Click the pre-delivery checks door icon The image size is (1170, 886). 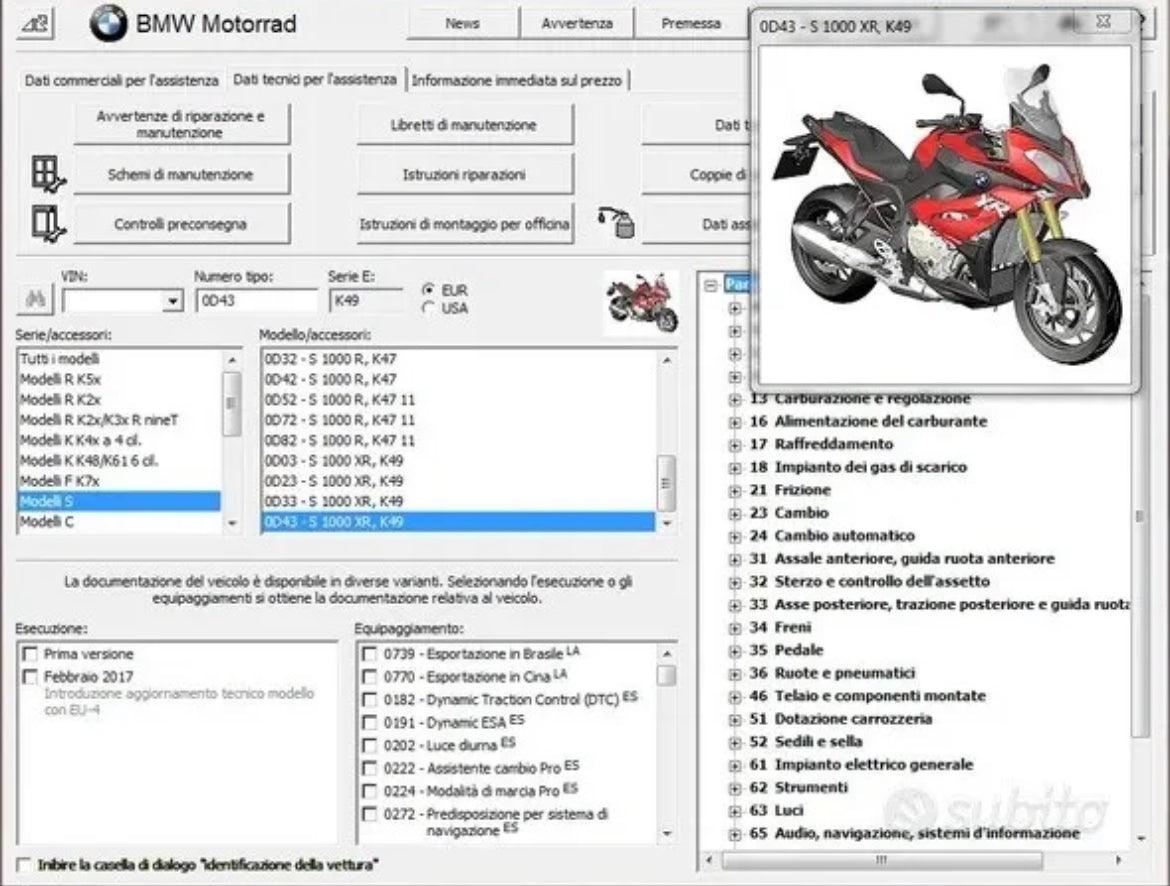pos(43,221)
